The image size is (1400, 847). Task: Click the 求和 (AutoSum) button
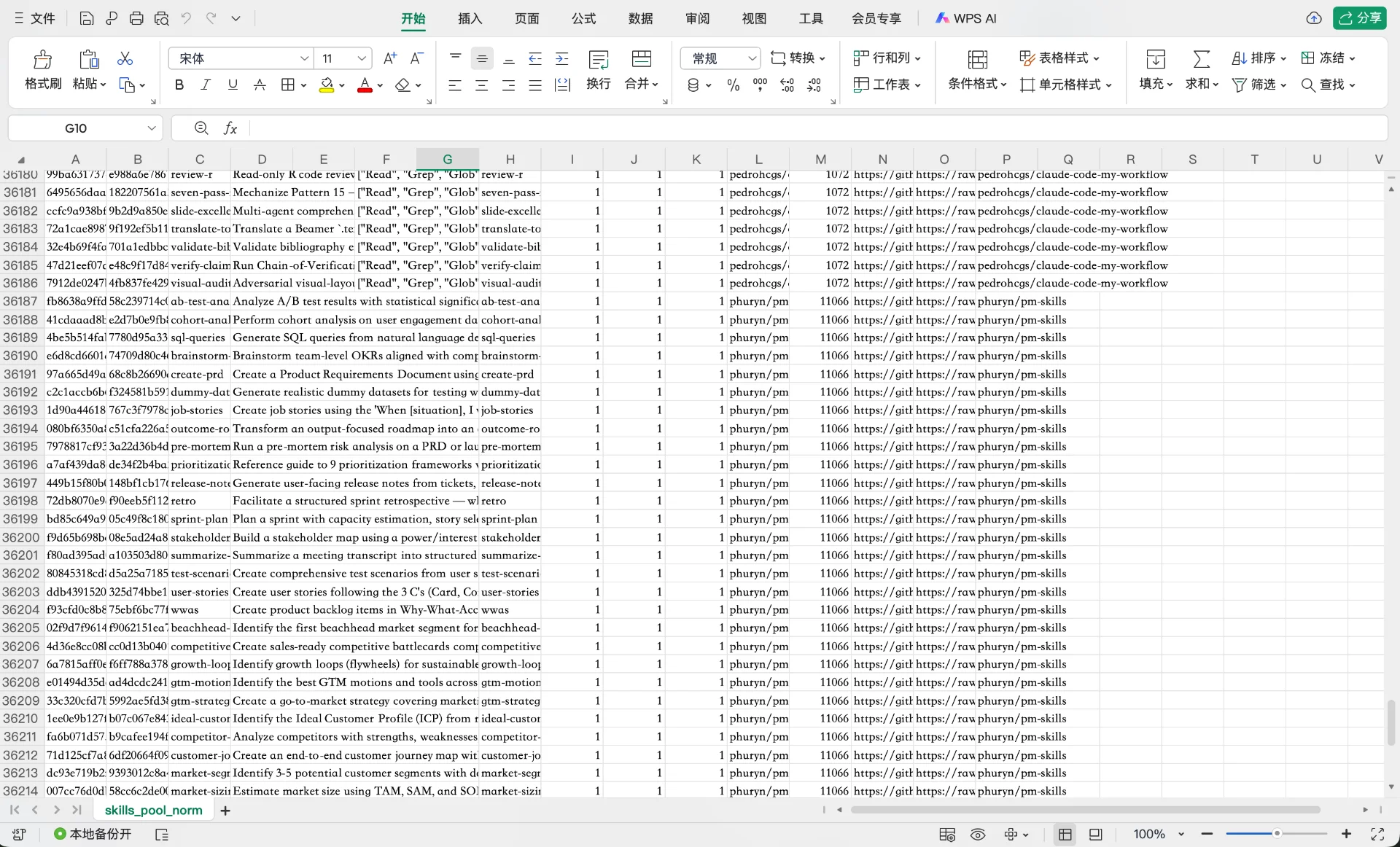[1201, 70]
